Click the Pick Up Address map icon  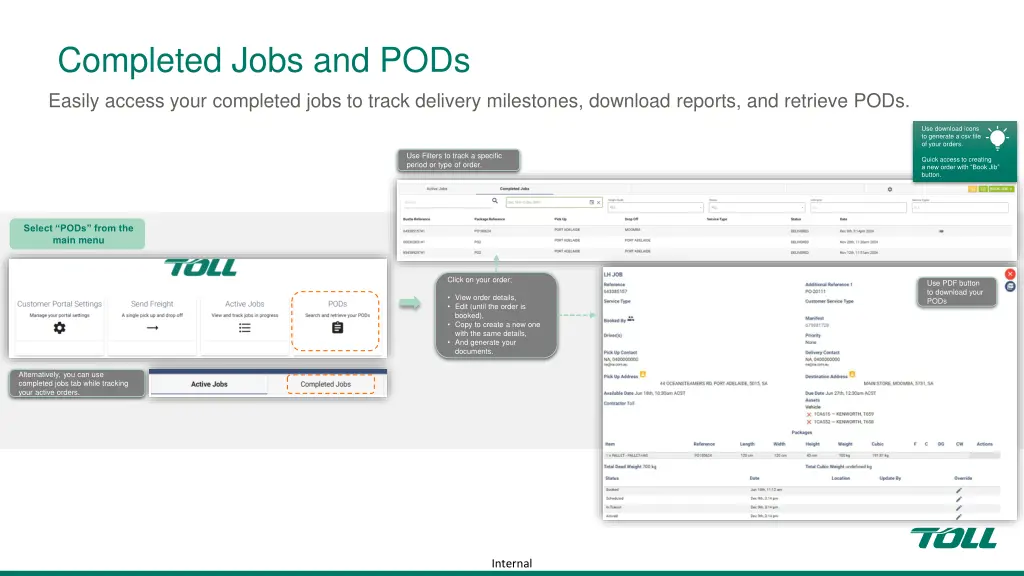[643, 375]
